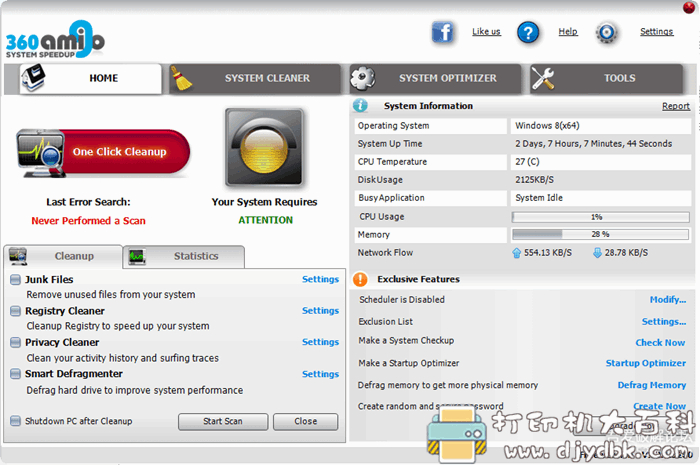The height and width of the screenshot is (465, 700).
Task: Click the house icon on HOME tab
Action: pyautogui.click(x=33, y=77)
